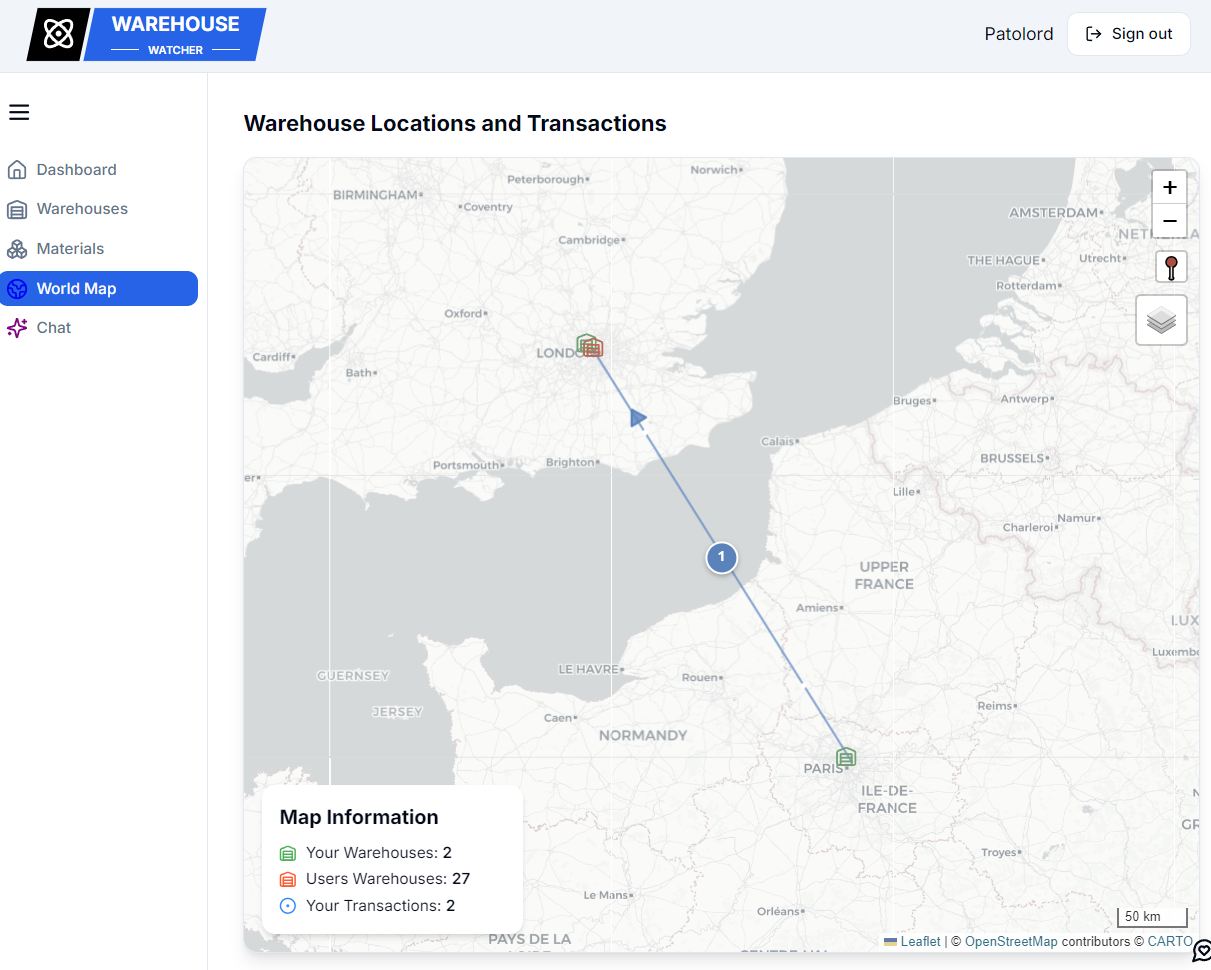The image size is (1211, 970).
Task: Click the Patolord username in the header
Action: [1019, 33]
